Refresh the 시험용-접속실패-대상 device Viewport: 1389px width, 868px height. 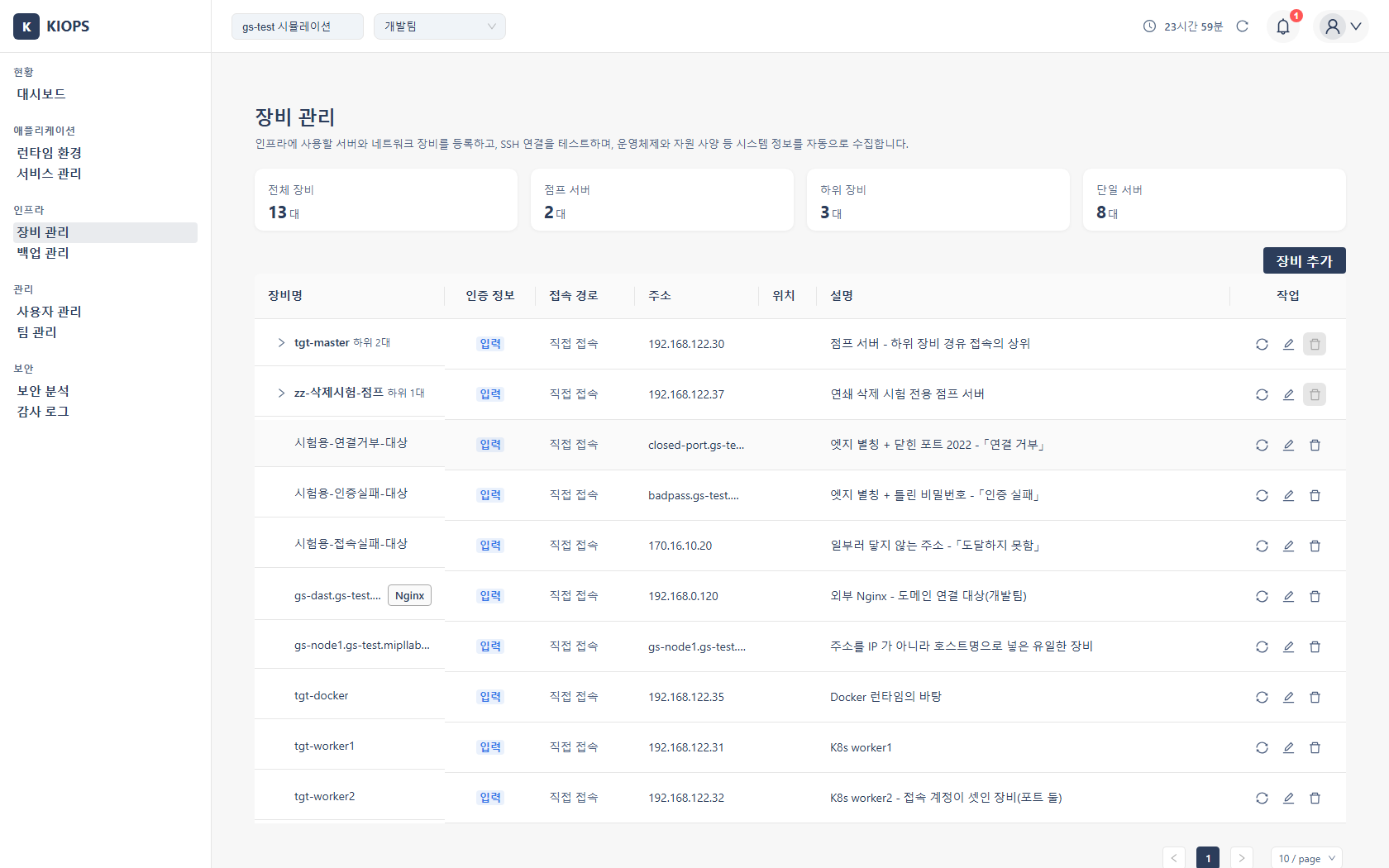1262,546
